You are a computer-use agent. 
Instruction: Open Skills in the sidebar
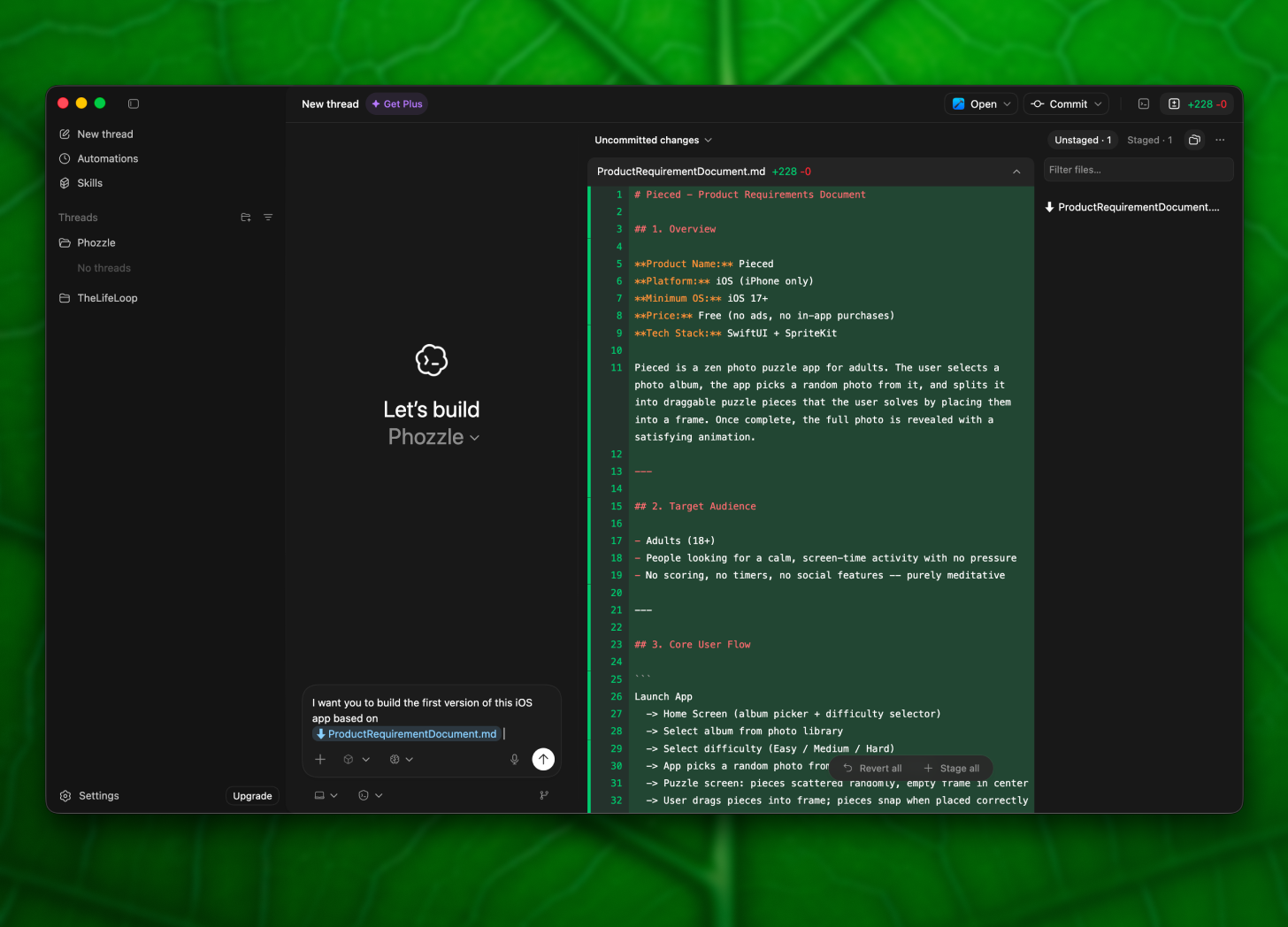[80, 183]
